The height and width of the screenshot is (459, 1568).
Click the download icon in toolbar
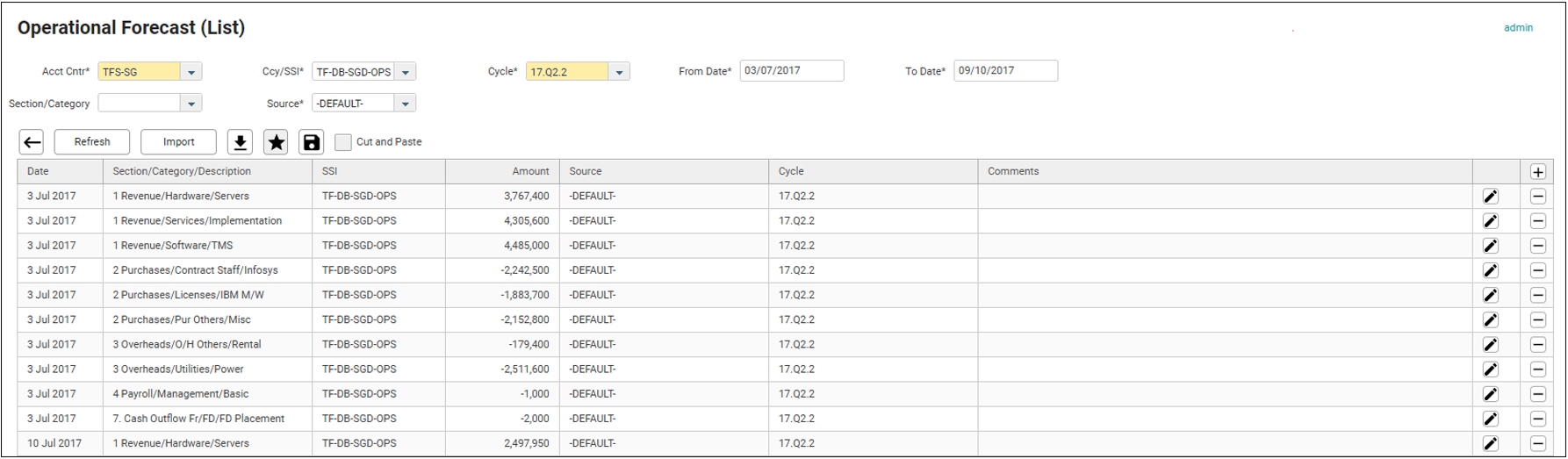coord(240,142)
